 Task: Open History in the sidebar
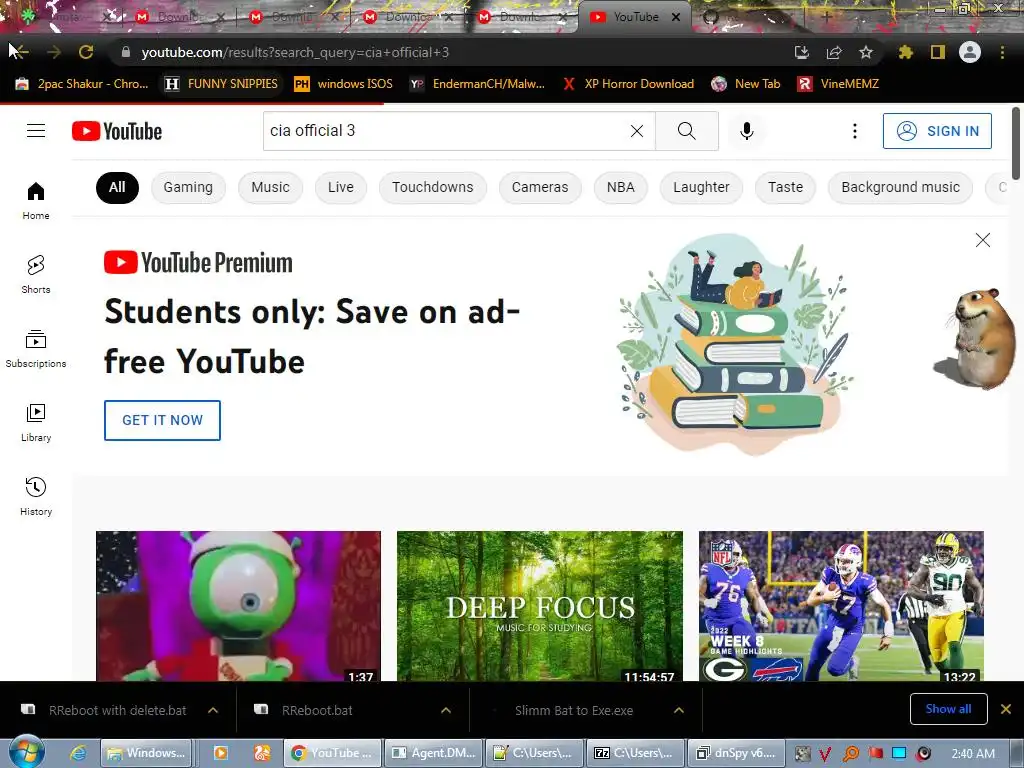tap(36, 496)
